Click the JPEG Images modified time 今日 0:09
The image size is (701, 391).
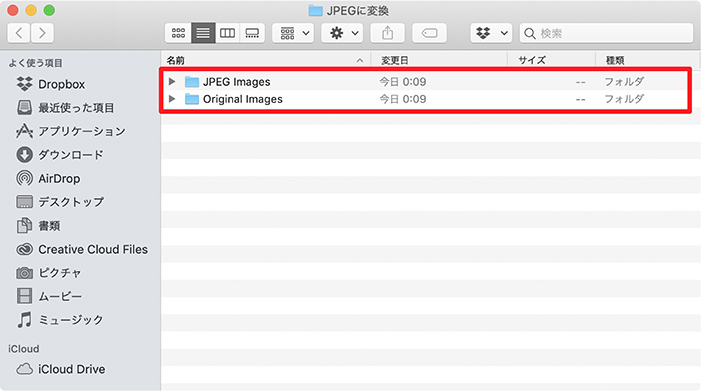pos(403,82)
